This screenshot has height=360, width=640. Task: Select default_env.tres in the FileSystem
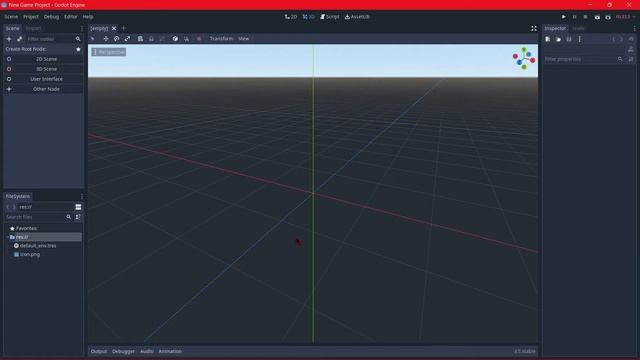38,246
